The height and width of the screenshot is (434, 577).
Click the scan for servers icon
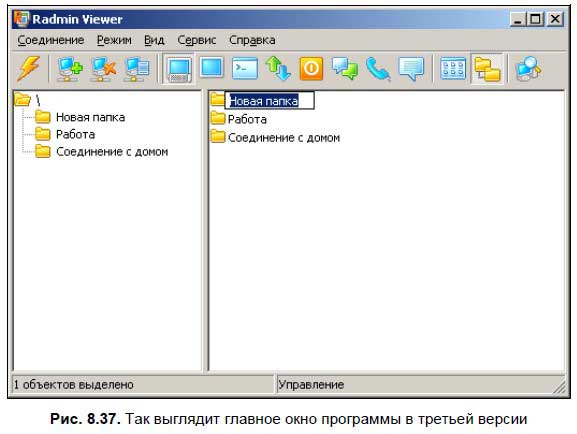pos(528,68)
